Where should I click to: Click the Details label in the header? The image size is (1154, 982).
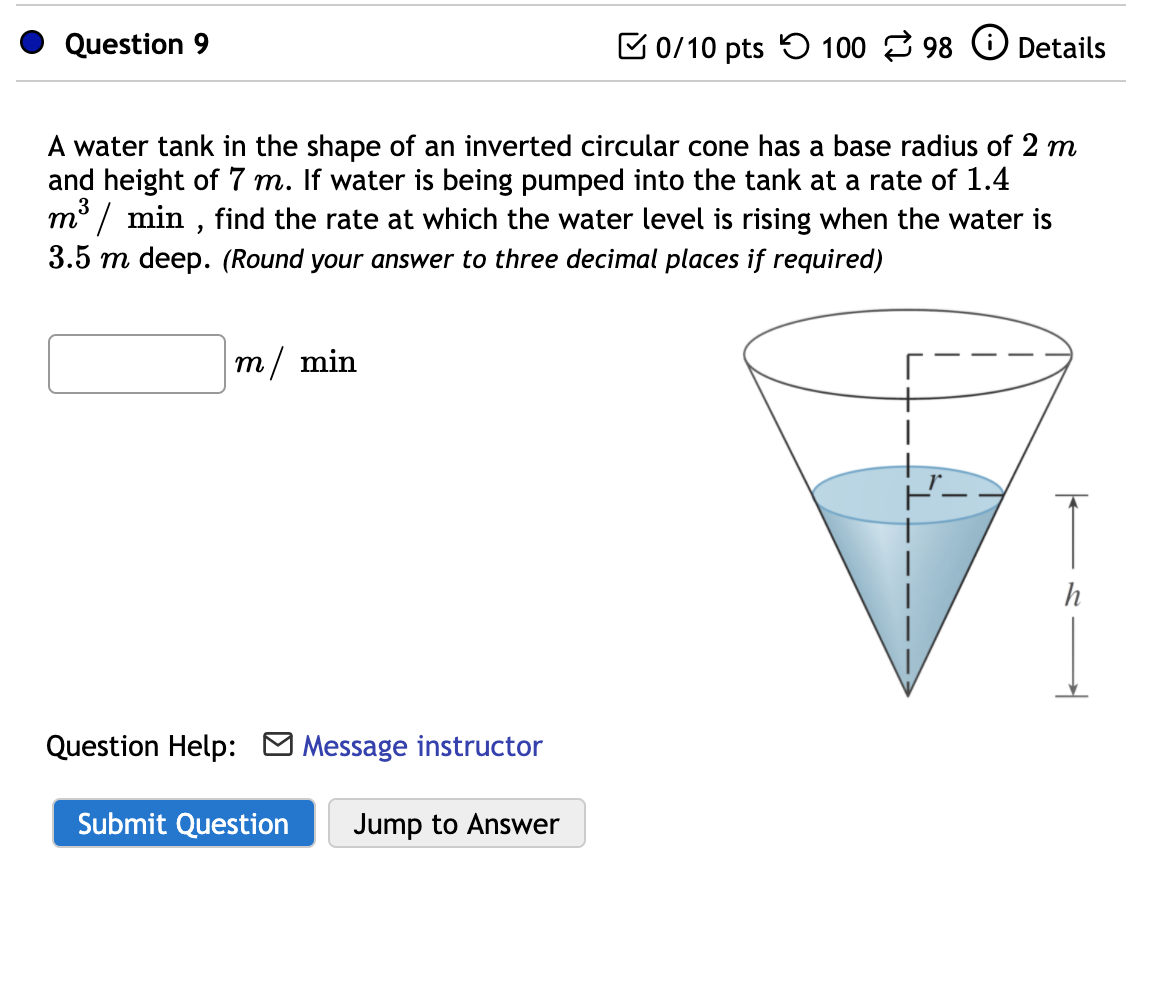(1060, 47)
